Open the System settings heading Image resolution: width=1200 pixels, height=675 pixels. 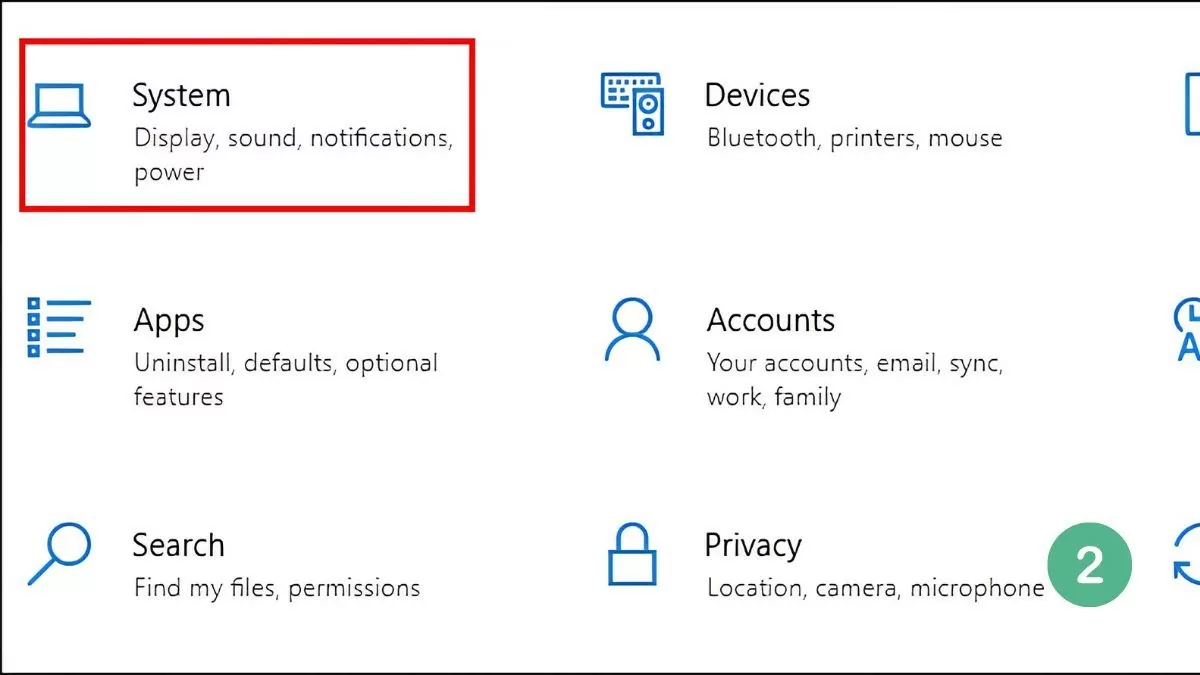(x=181, y=95)
